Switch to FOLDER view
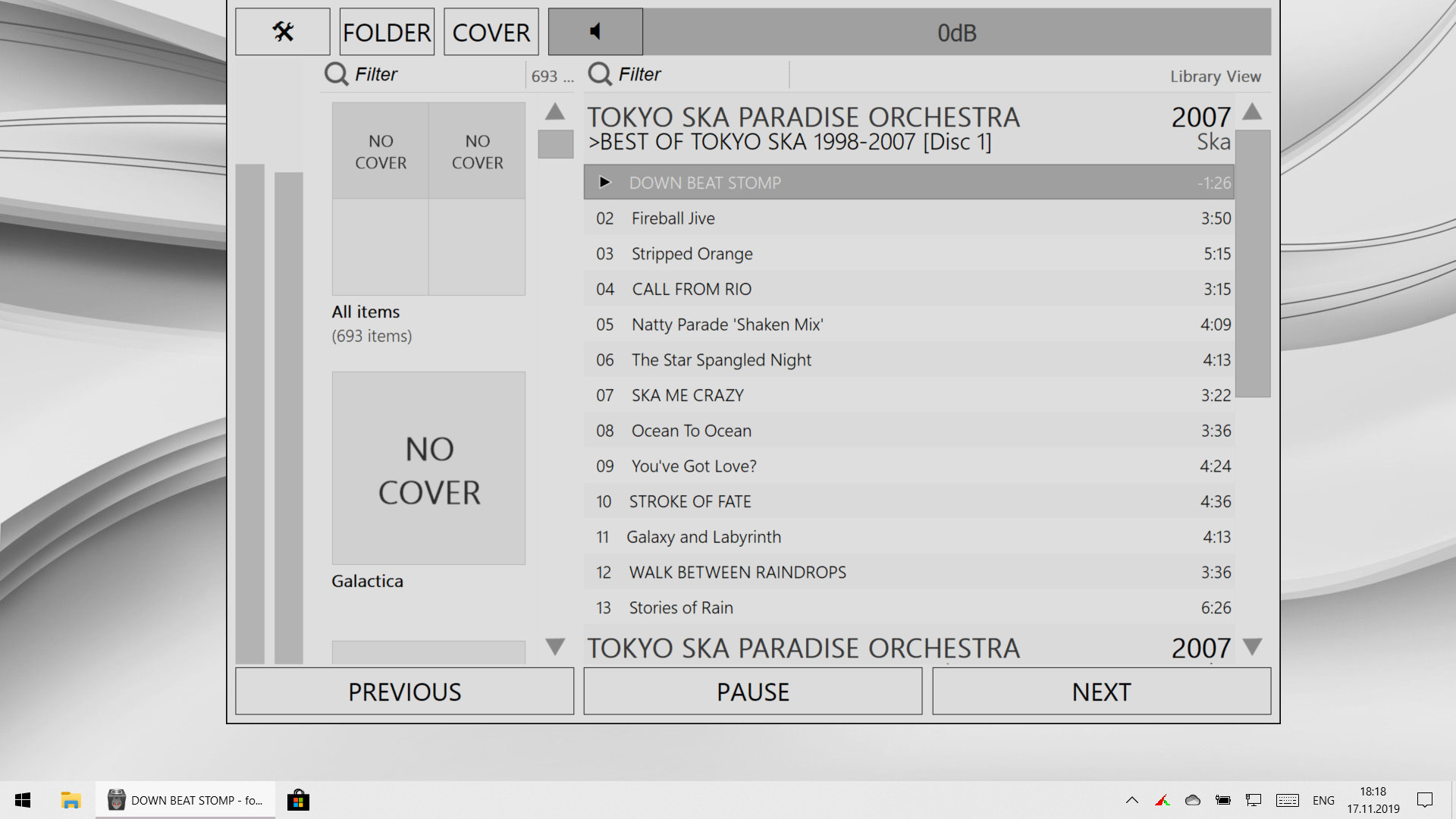 point(387,32)
